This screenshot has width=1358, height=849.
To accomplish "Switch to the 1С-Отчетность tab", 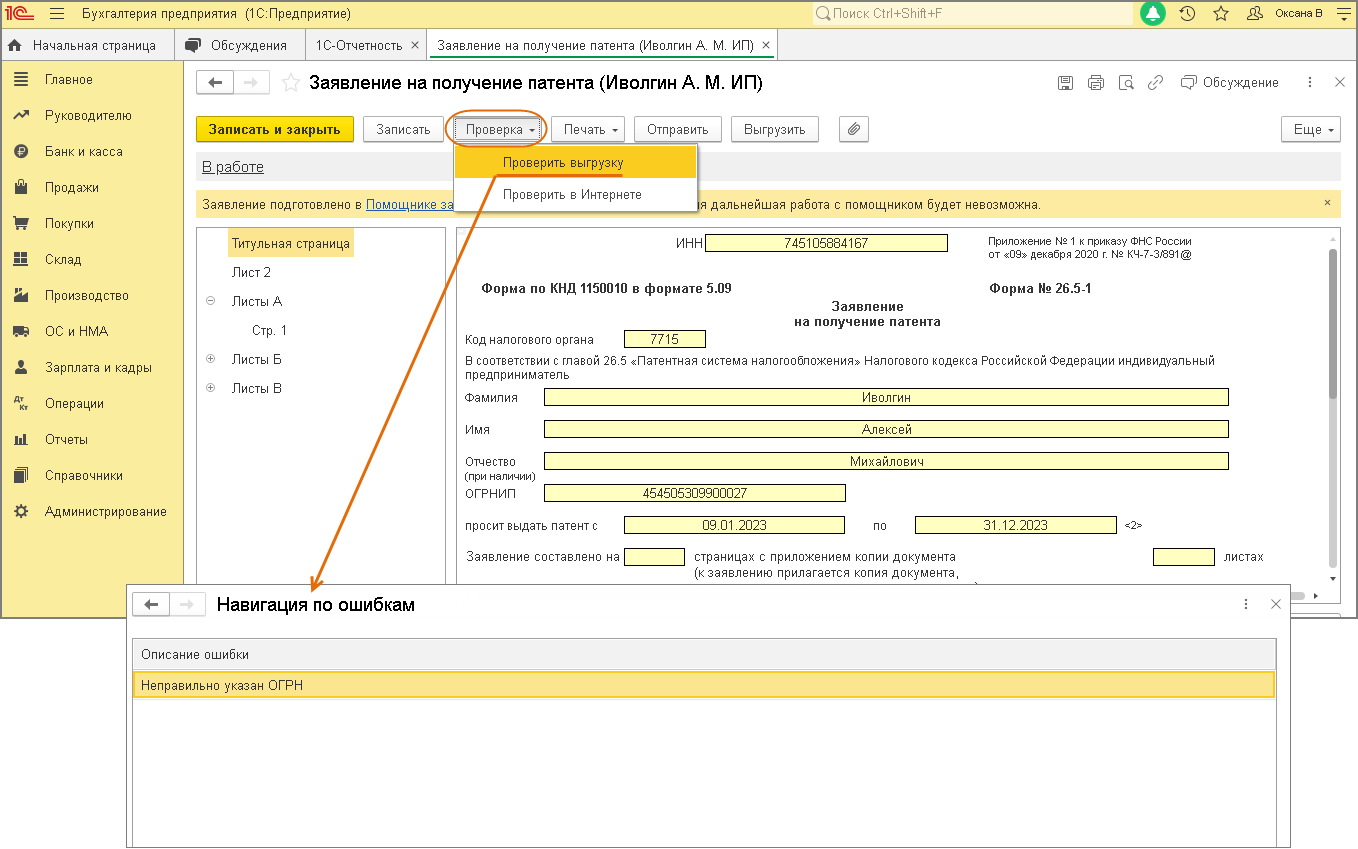I will pos(358,45).
